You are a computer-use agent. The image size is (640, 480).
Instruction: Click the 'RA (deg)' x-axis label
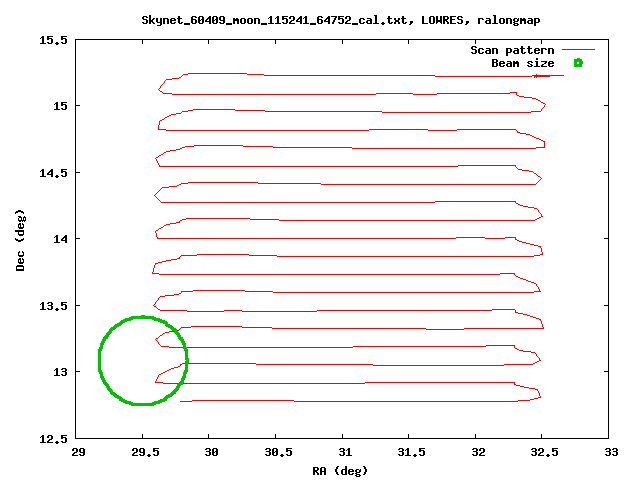click(340, 471)
